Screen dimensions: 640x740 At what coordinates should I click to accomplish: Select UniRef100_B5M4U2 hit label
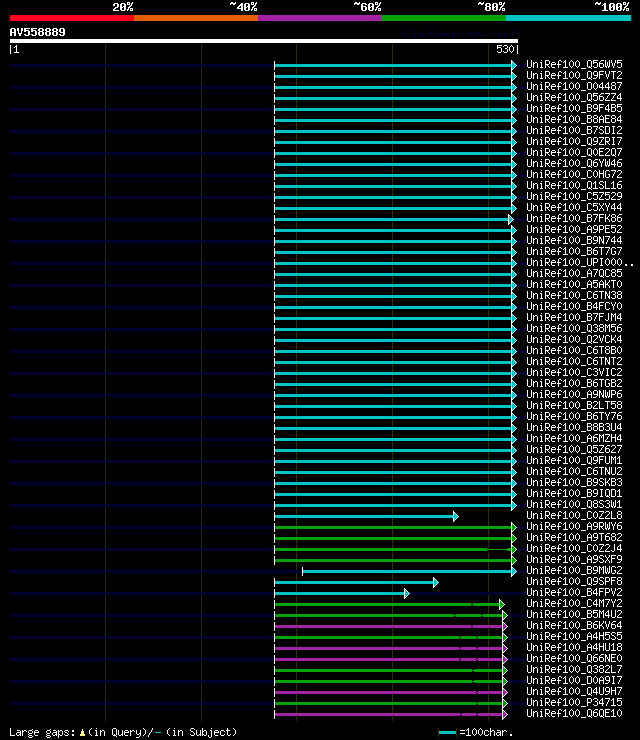coord(574,614)
